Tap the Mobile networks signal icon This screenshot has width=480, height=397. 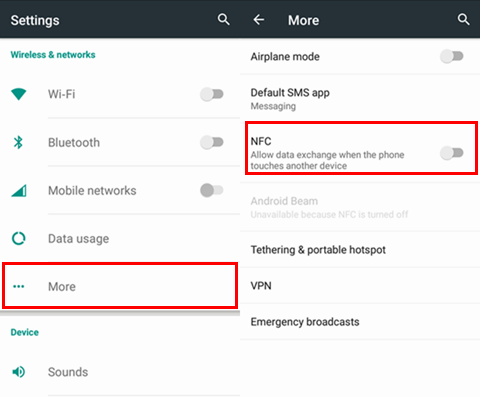(x=19, y=191)
